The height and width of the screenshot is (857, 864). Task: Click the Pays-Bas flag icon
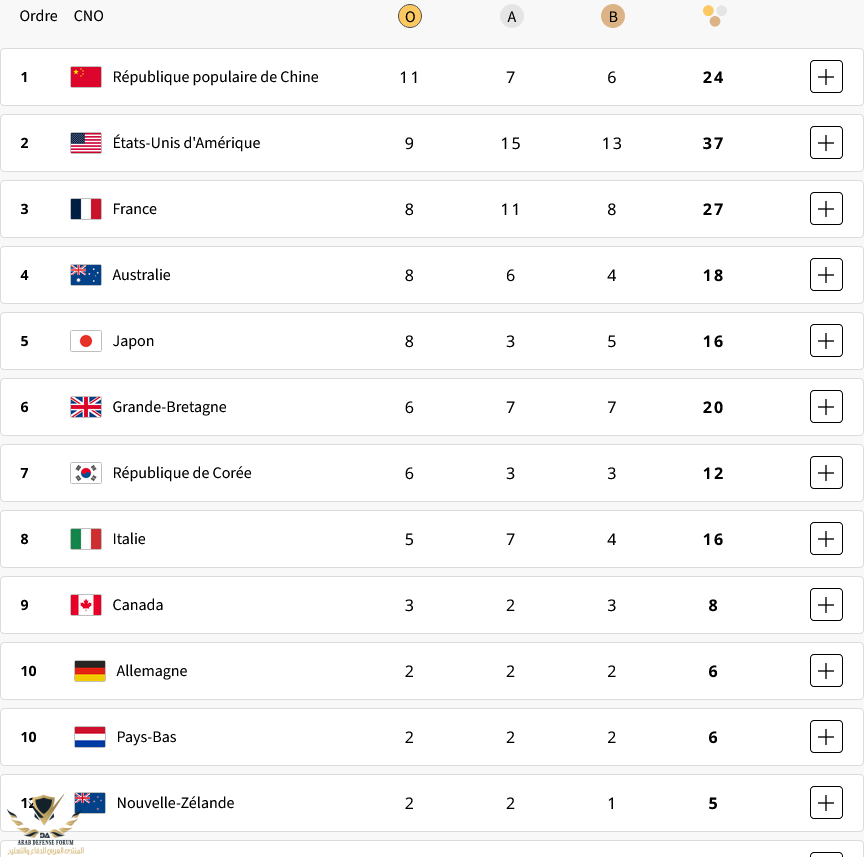point(90,737)
